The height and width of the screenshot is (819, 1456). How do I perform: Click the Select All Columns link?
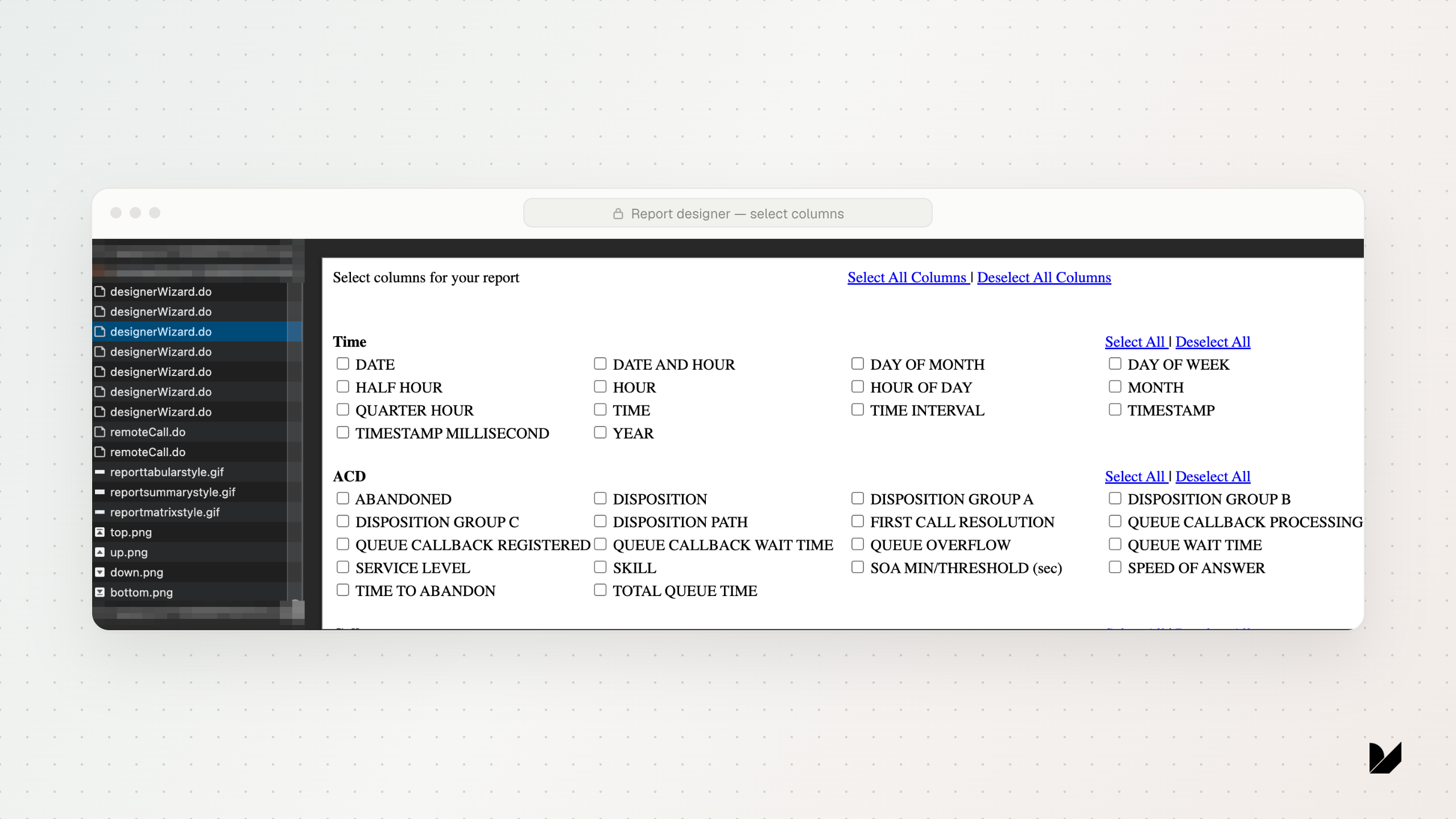pos(908,278)
